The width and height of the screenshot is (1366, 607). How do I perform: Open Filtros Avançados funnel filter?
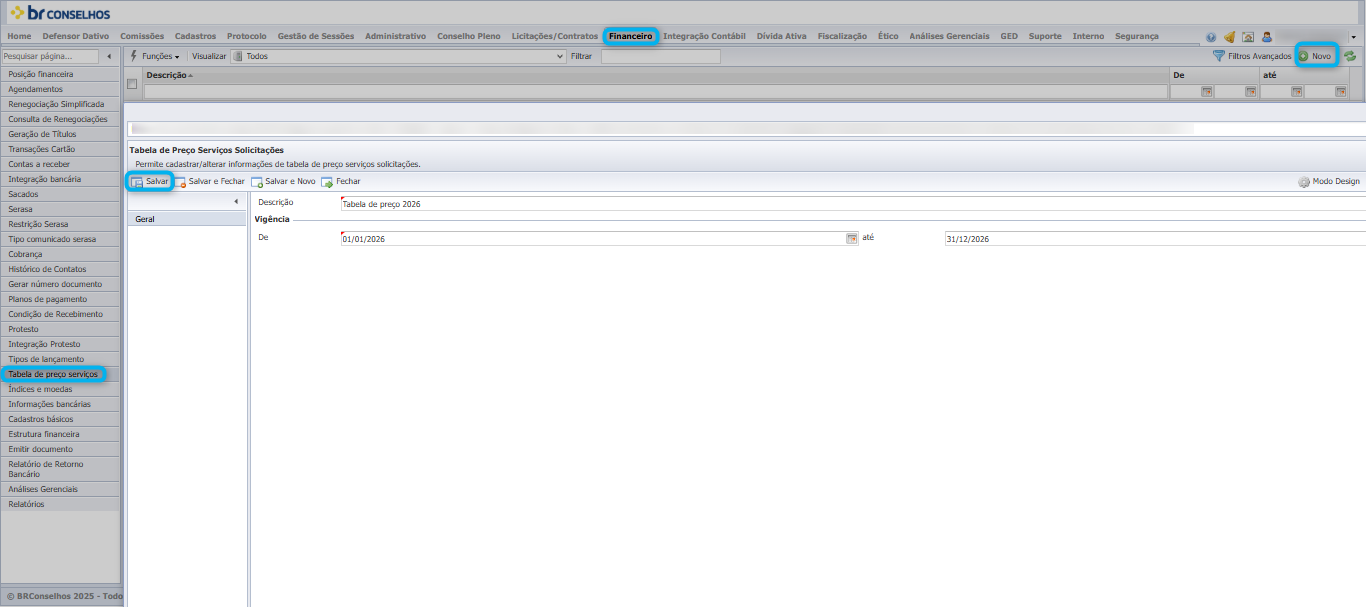(x=1251, y=56)
